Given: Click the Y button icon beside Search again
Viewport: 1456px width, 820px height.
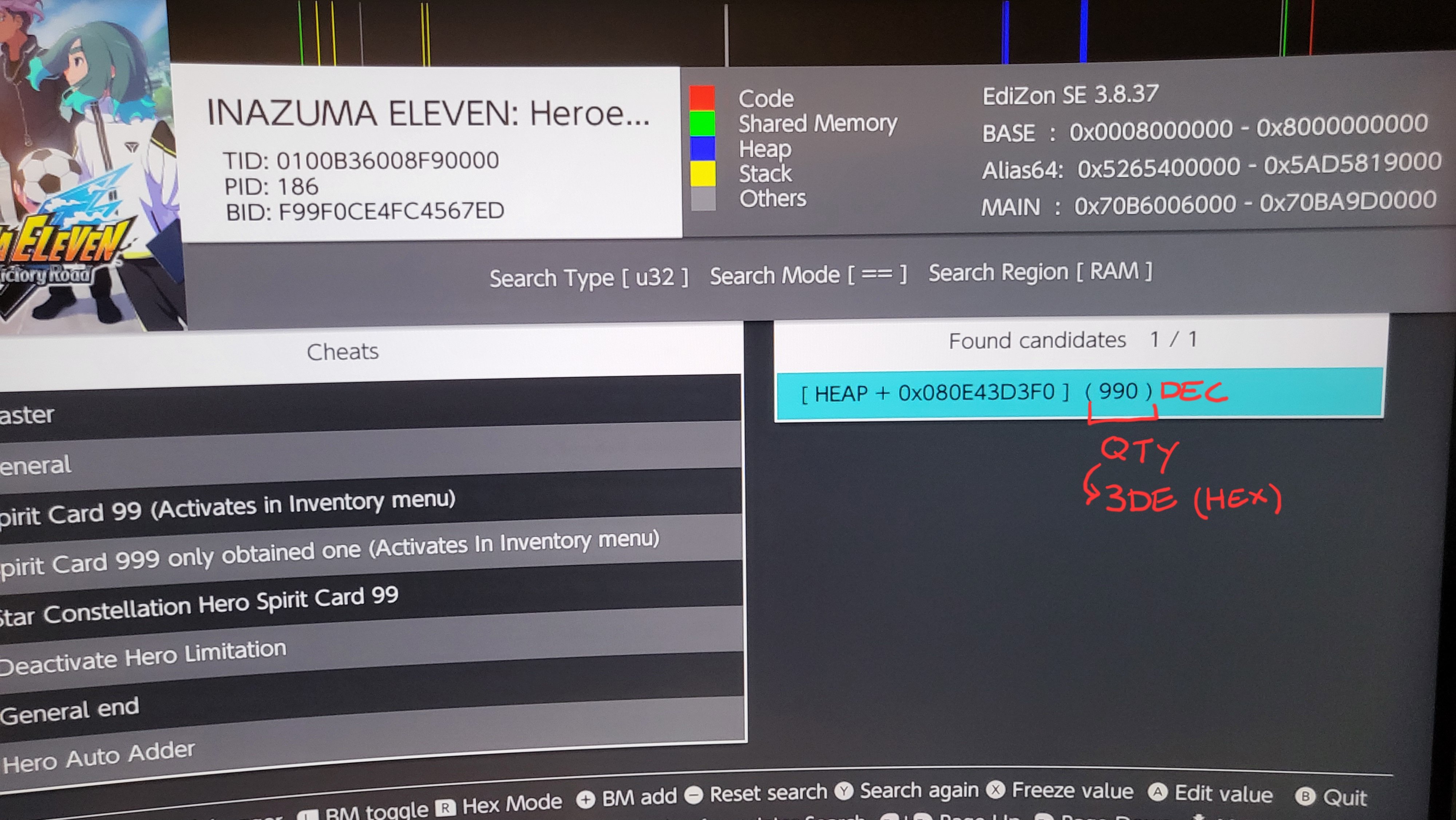Looking at the screenshot, I should click(x=844, y=791).
